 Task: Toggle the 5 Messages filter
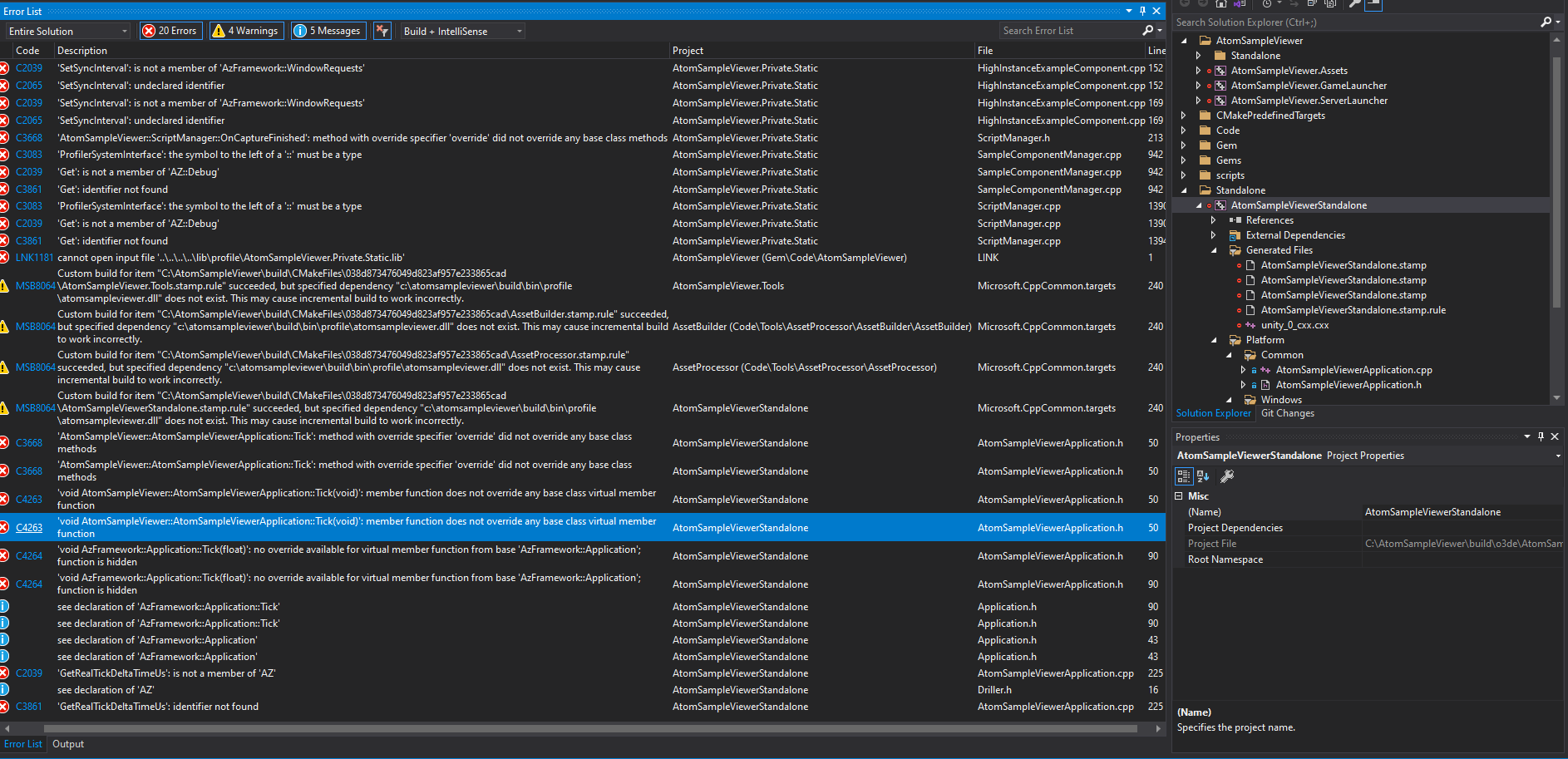pyautogui.click(x=328, y=30)
